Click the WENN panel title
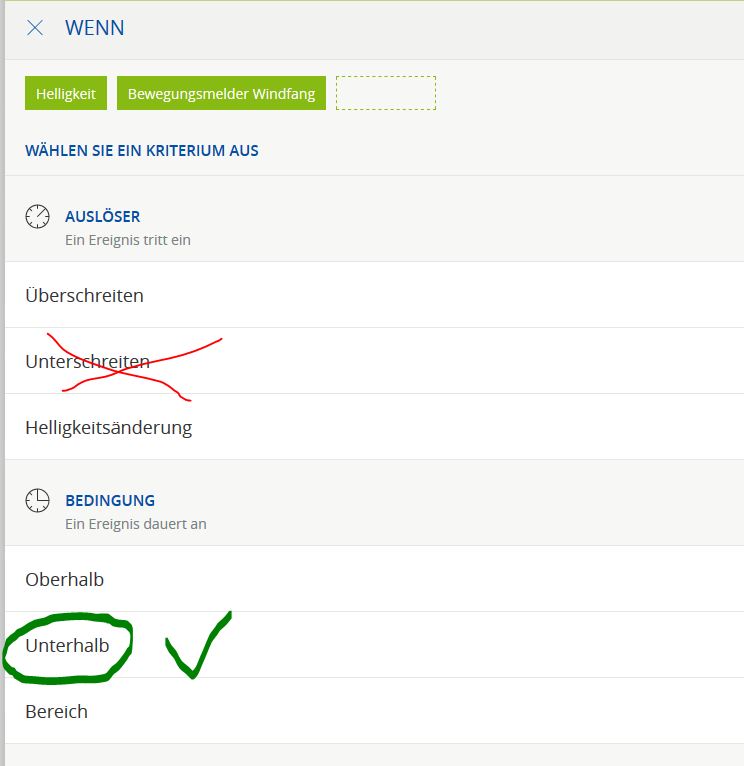The image size is (744, 766). click(95, 28)
